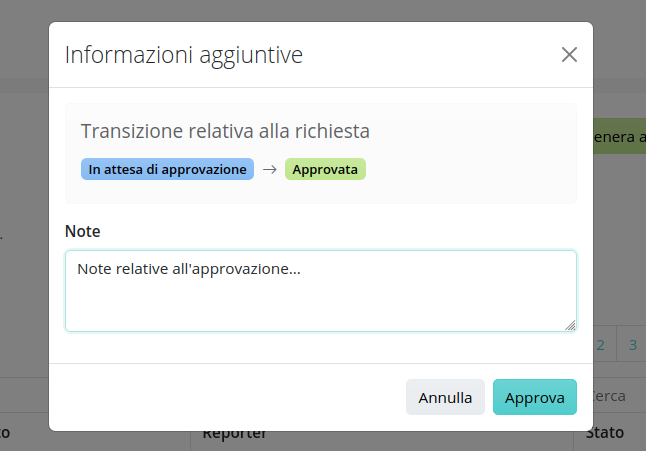Click the Informazioni aggiuntive dialog title
646x451 pixels.
coord(184,55)
